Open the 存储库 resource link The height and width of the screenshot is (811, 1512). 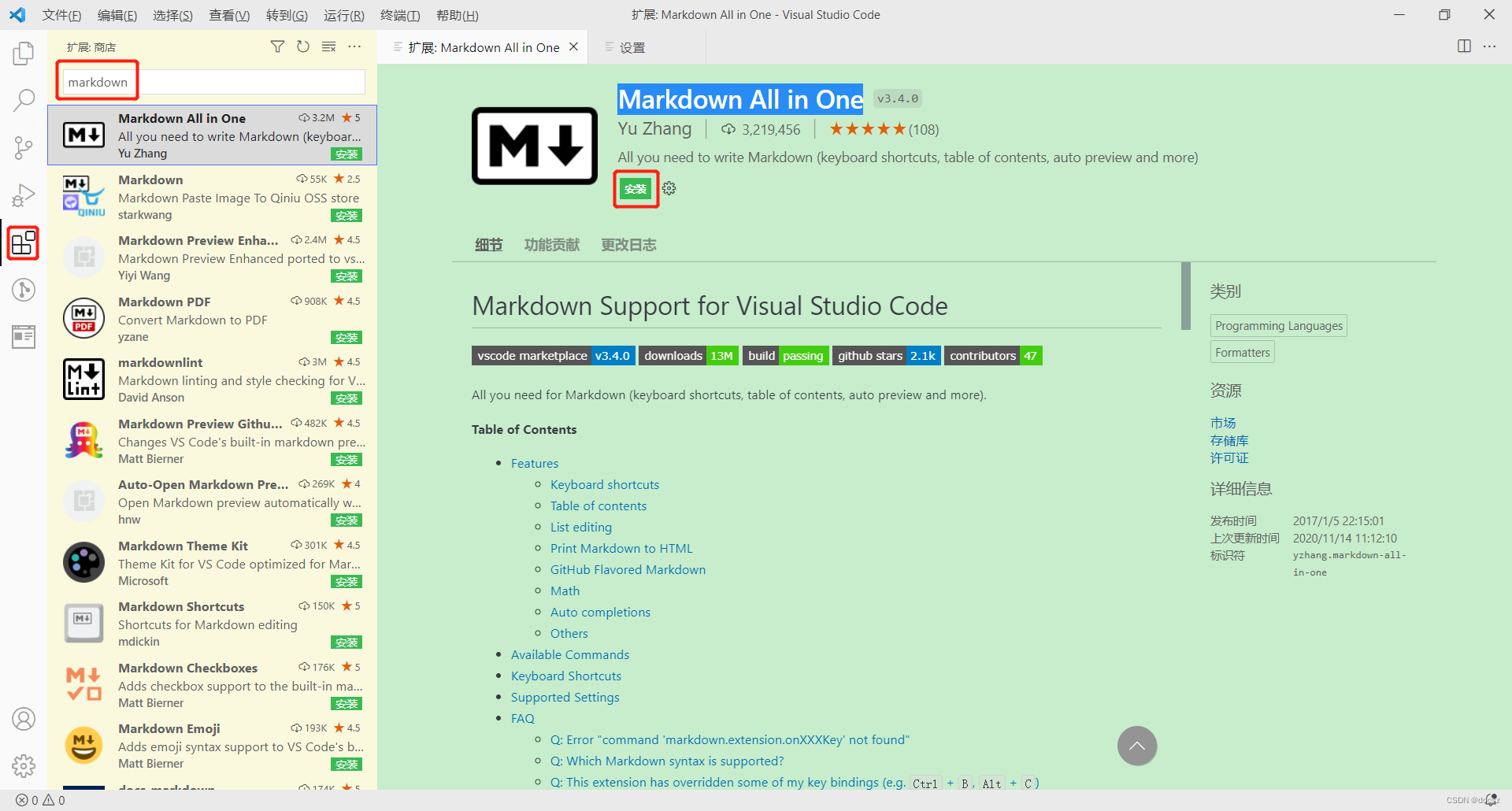point(1229,440)
